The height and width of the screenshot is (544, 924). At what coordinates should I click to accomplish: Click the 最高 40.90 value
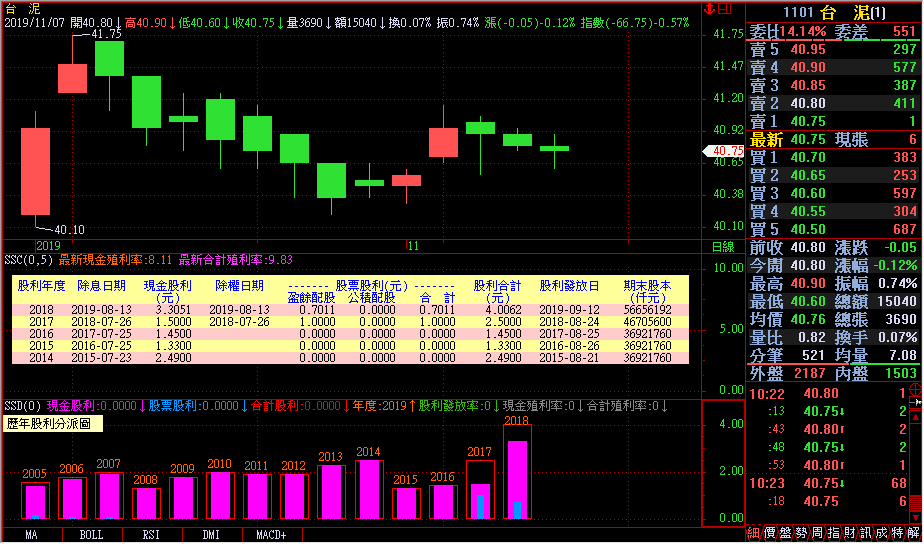coord(808,283)
